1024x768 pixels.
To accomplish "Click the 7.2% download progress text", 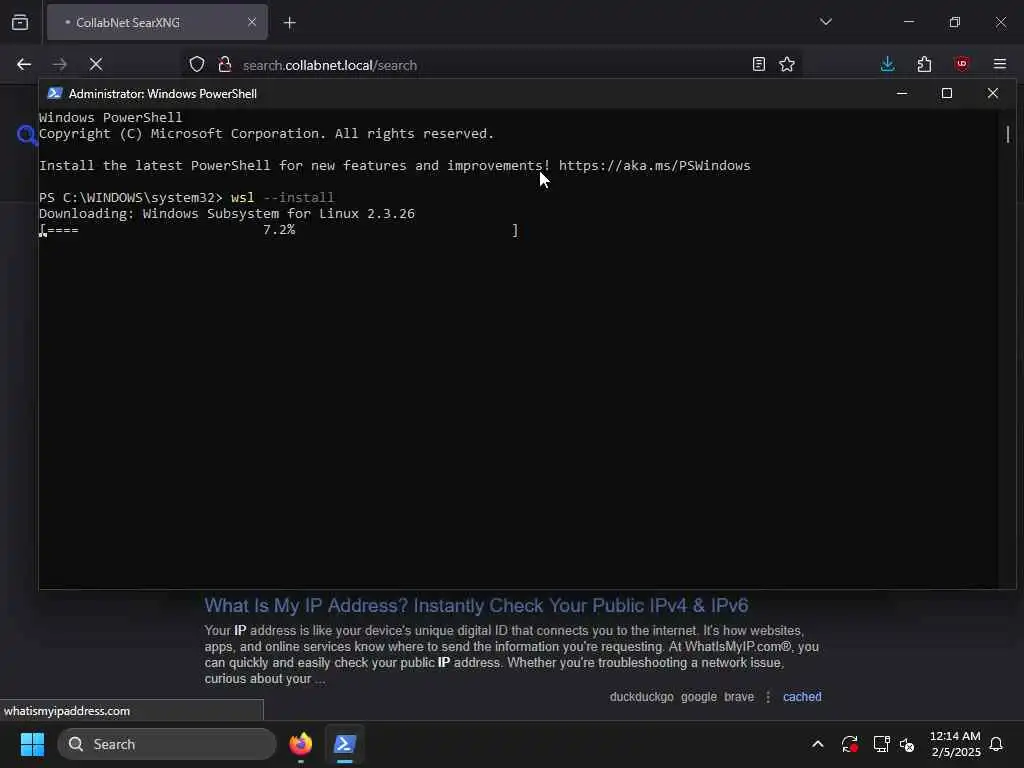I will [x=279, y=230].
